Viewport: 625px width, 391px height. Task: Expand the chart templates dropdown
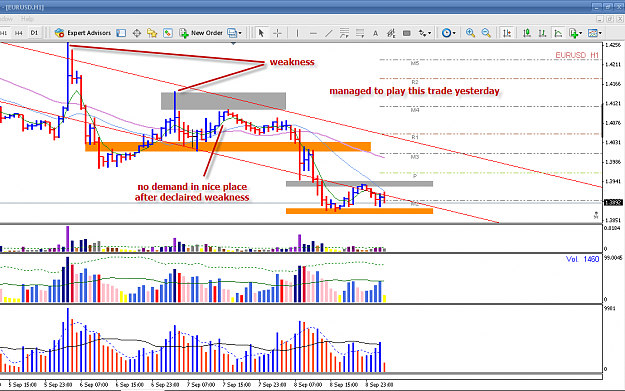point(600,33)
